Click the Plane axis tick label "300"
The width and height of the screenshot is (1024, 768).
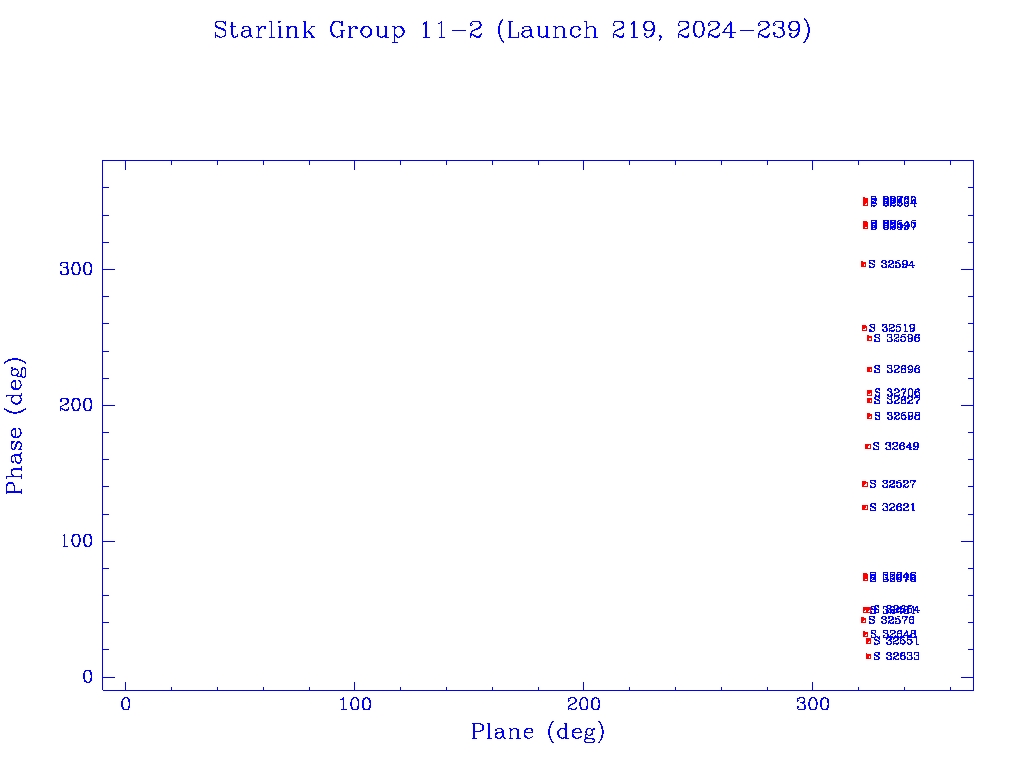813,705
